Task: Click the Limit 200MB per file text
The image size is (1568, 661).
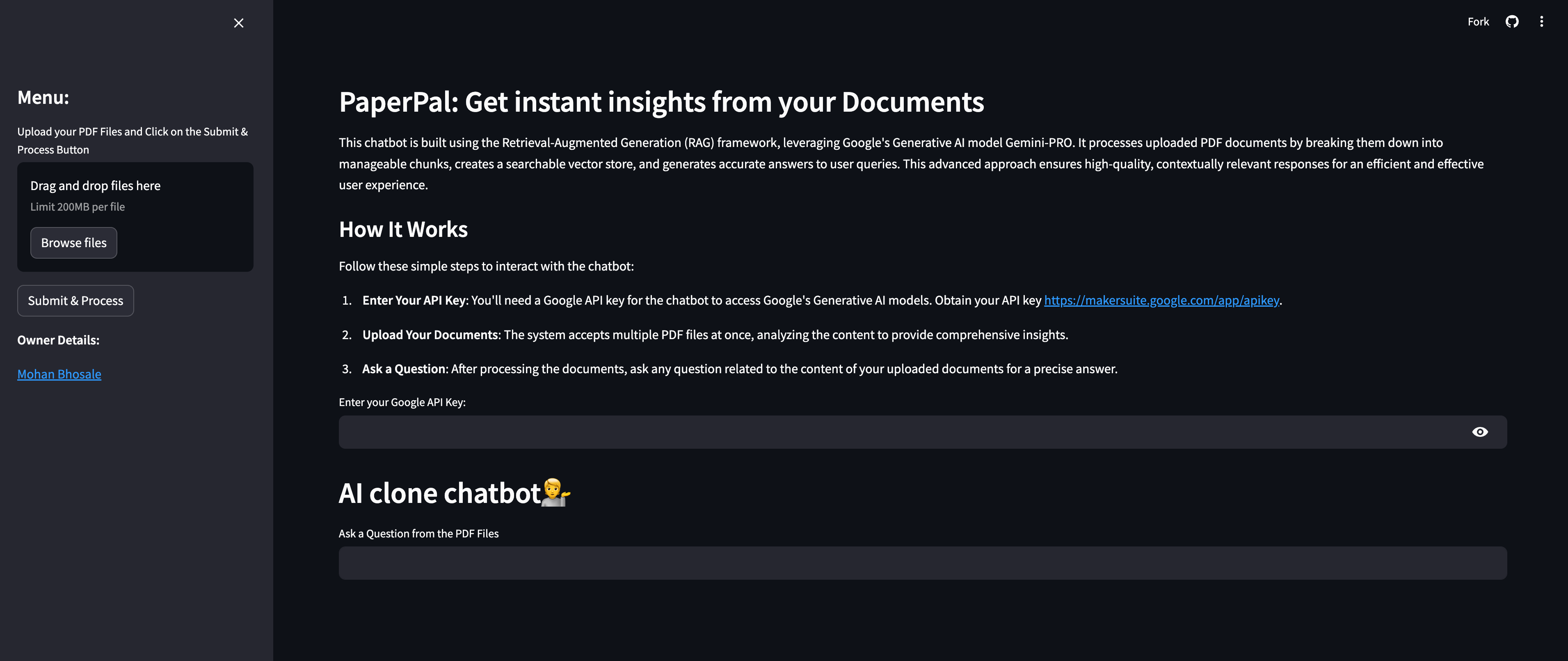Action: (77, 207)
